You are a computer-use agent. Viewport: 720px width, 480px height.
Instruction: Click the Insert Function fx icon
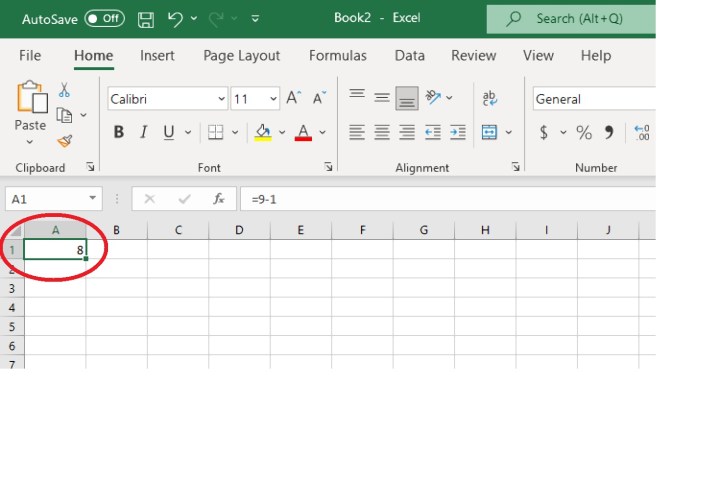point(218,199)
